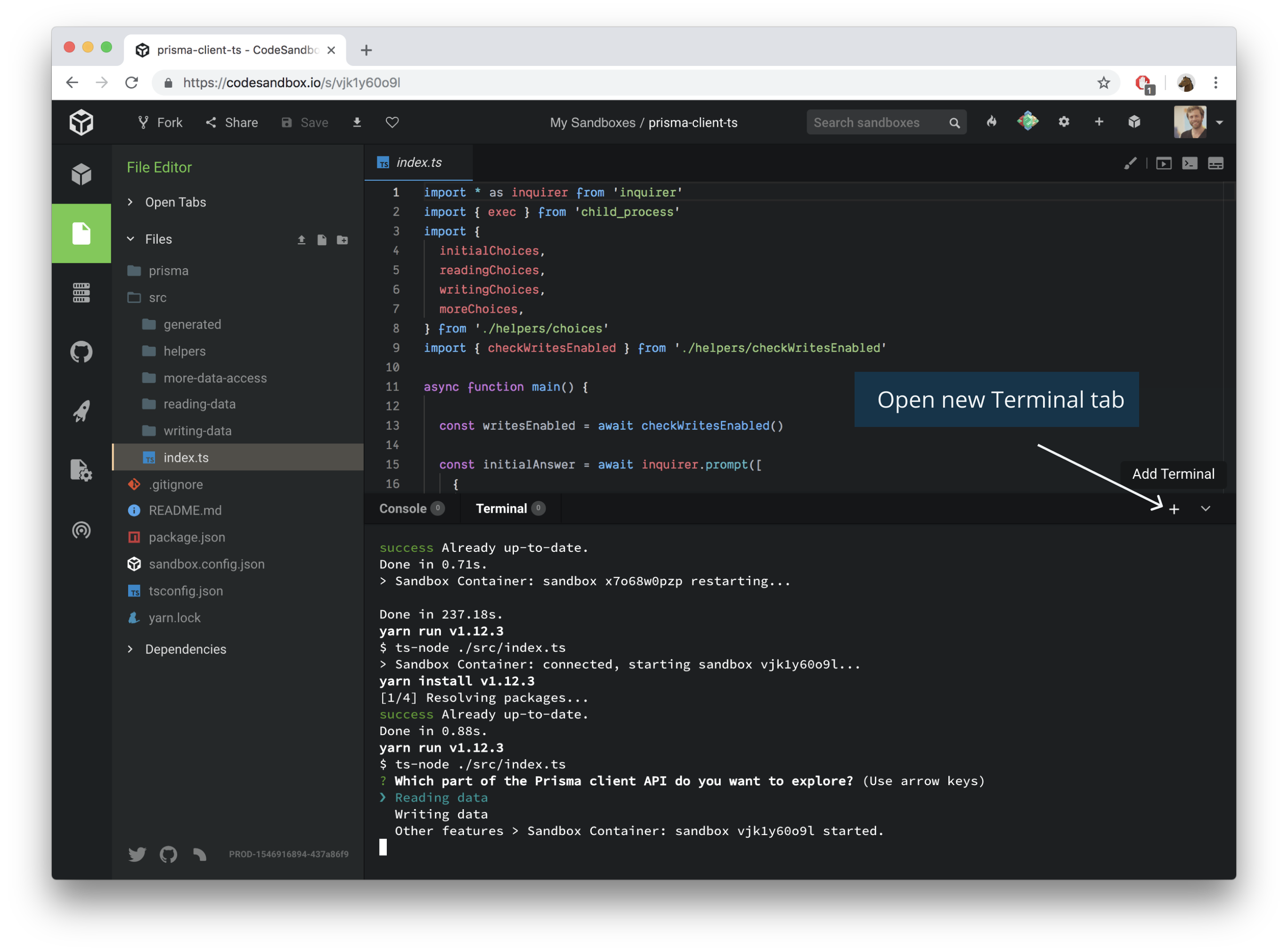Open Deployment rocket sidebar icon

[x=81, y=411]
